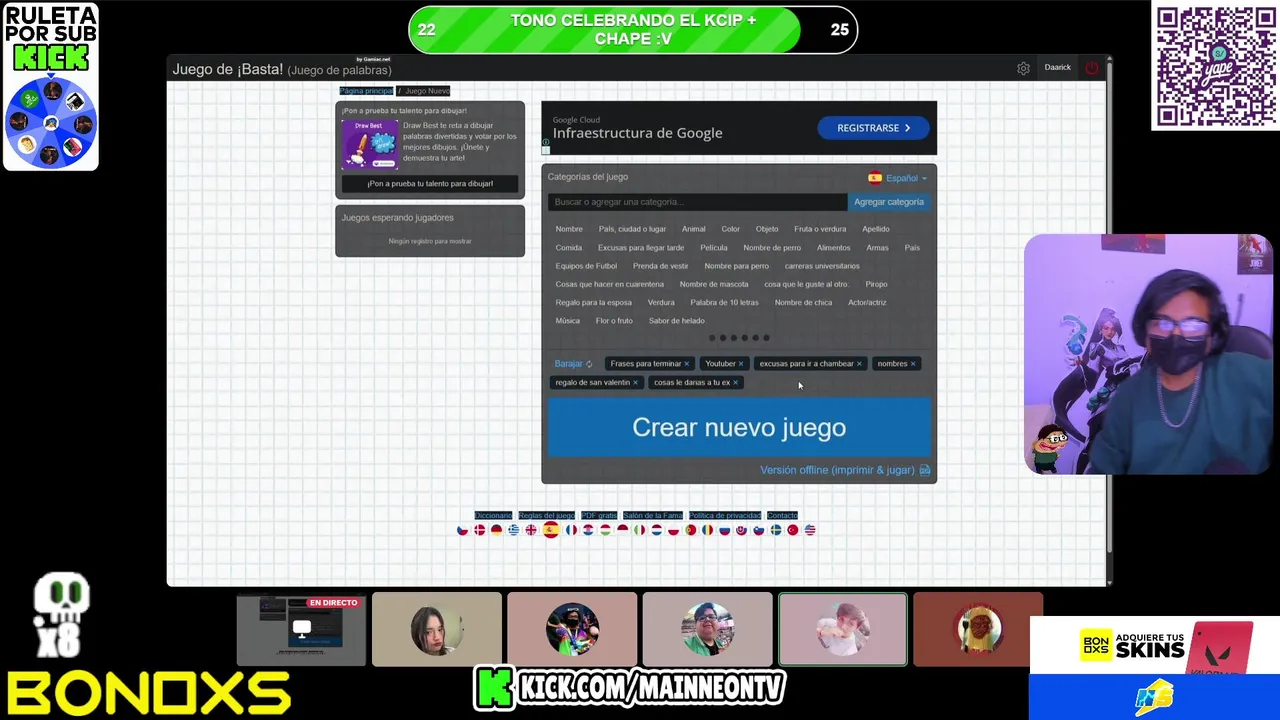
Task: Select the Polish flag icon
Action: click(x=674, y=530)
